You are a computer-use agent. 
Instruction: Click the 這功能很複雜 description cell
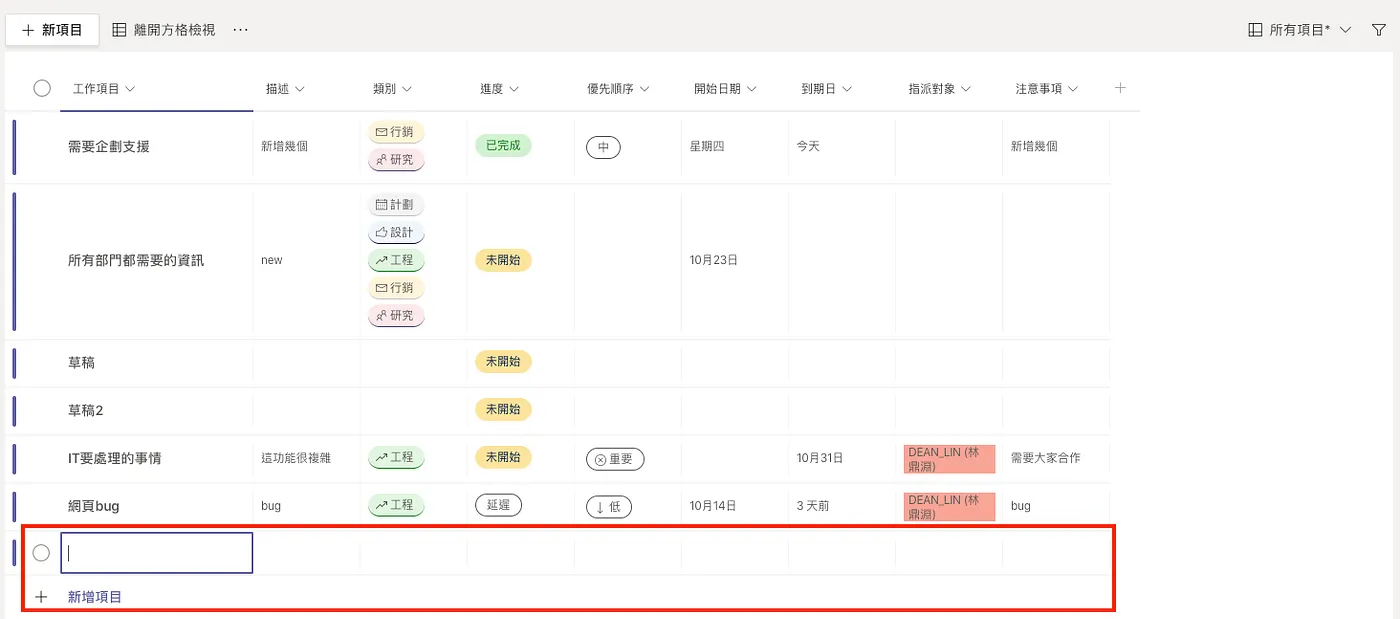(296, 458)
